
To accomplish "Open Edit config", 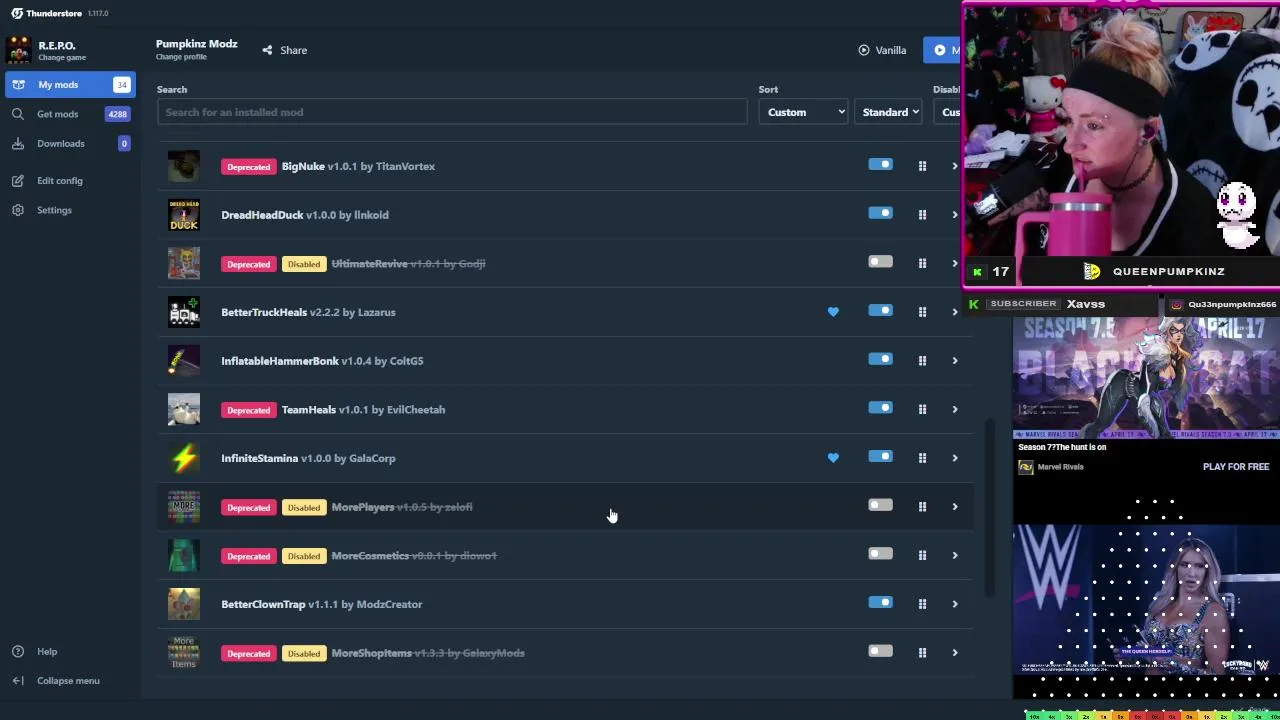I will coord(60,181).
